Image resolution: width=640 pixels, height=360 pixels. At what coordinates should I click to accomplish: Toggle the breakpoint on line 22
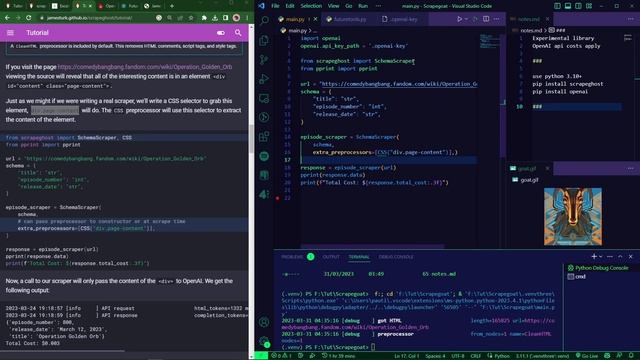click(278, 198)
